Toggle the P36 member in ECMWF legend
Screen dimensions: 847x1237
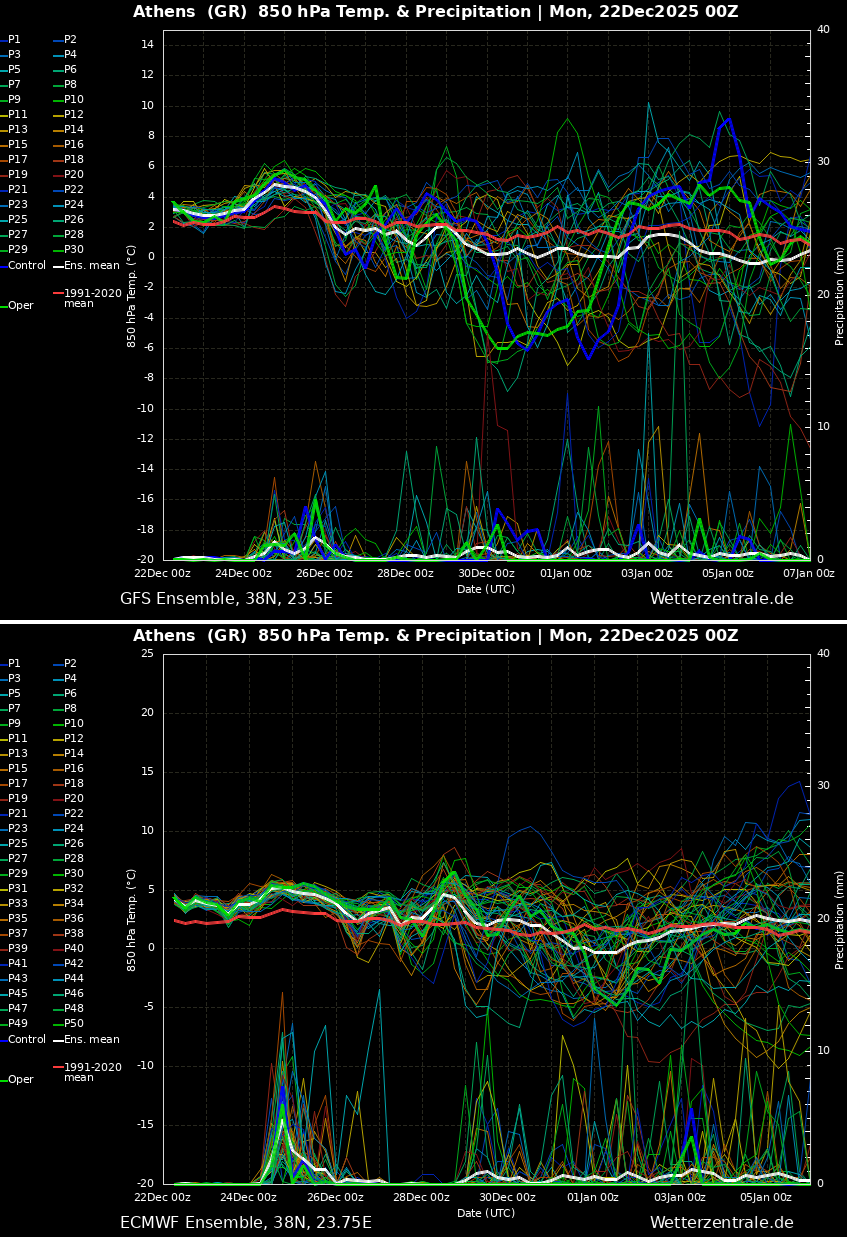click(x=74, y=919)
